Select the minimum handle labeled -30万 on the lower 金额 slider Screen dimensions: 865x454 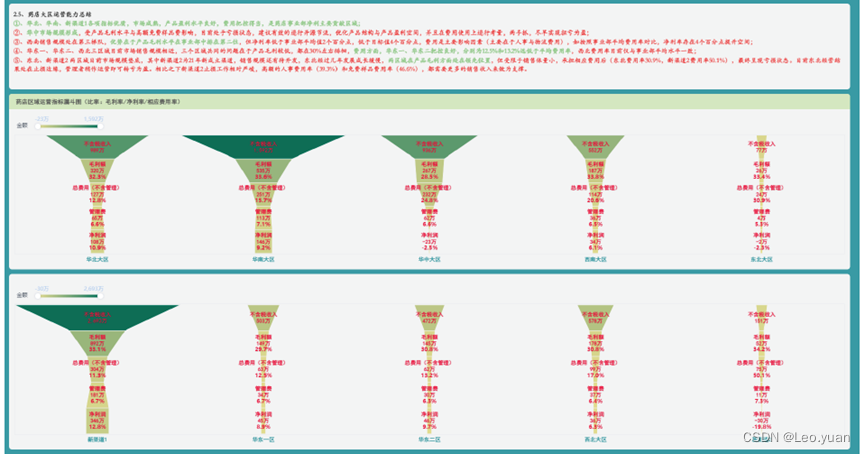click(38, 296)
